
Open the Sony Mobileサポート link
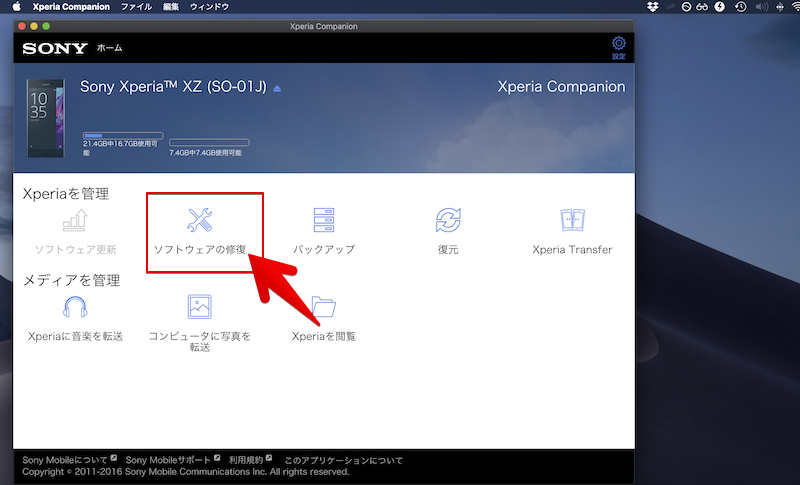click(x=168, y=460)
